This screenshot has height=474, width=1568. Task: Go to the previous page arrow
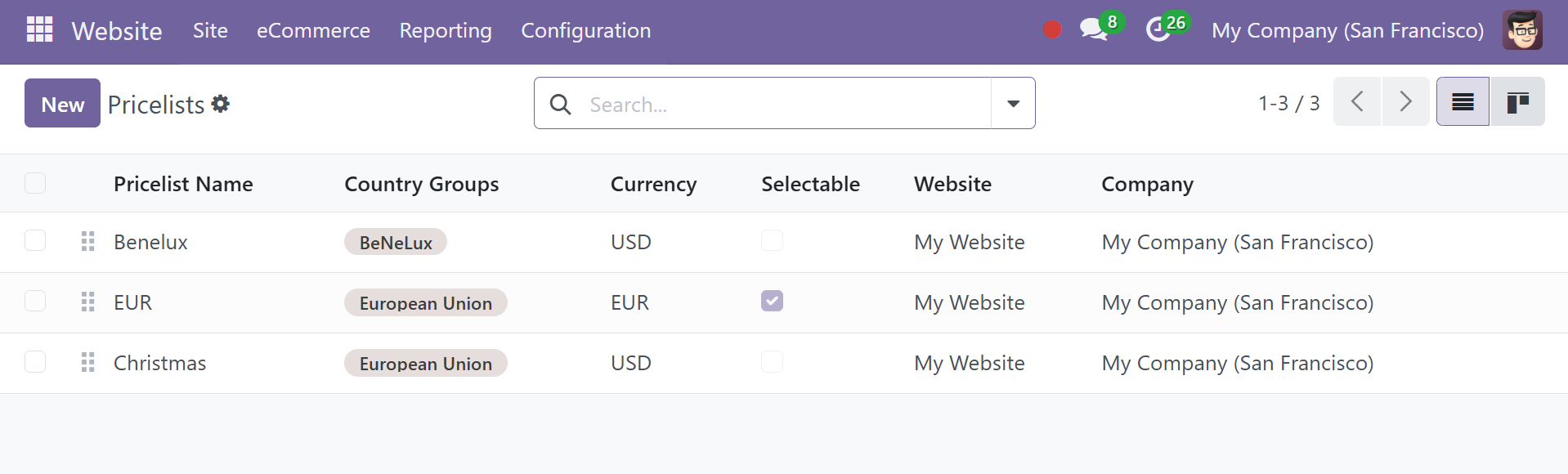coord(1357,102)
